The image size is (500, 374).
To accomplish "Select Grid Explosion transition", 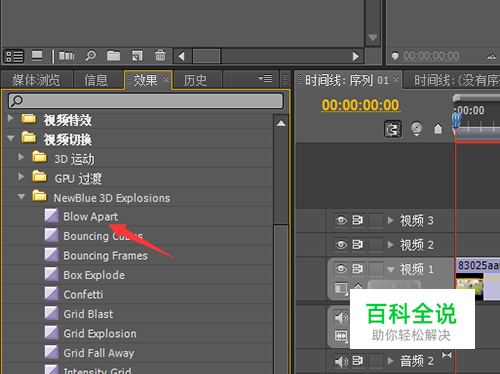I will [100, 334].
